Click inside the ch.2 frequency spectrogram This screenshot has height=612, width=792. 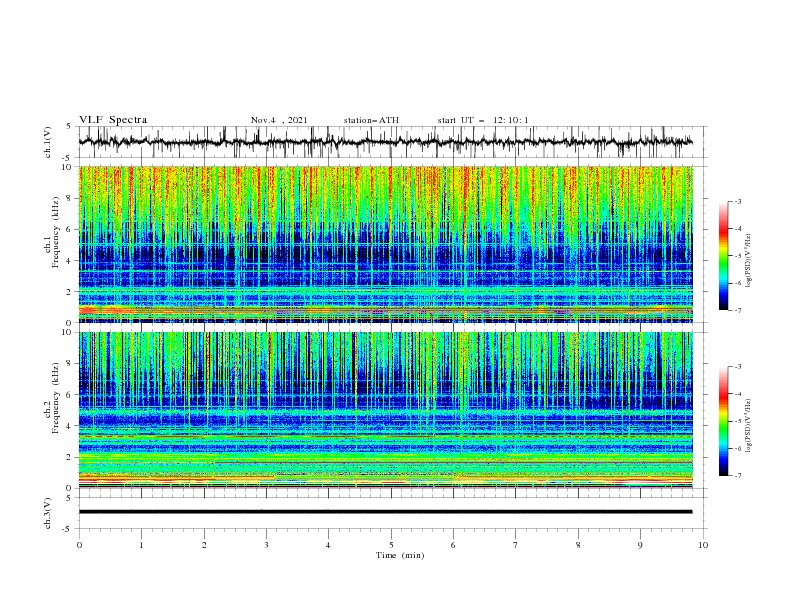pos(385,410)
